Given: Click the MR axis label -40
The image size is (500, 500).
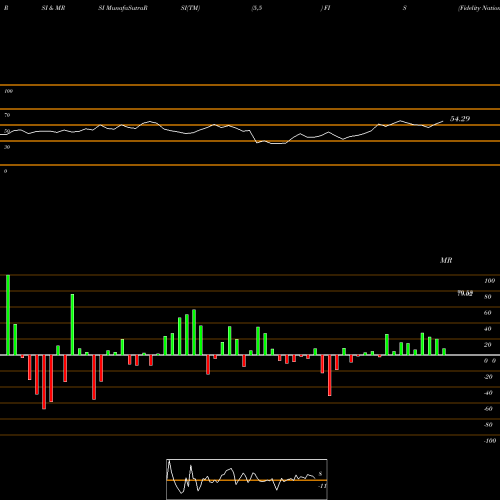Looking at the screenshot, I should tap(488, 393).
